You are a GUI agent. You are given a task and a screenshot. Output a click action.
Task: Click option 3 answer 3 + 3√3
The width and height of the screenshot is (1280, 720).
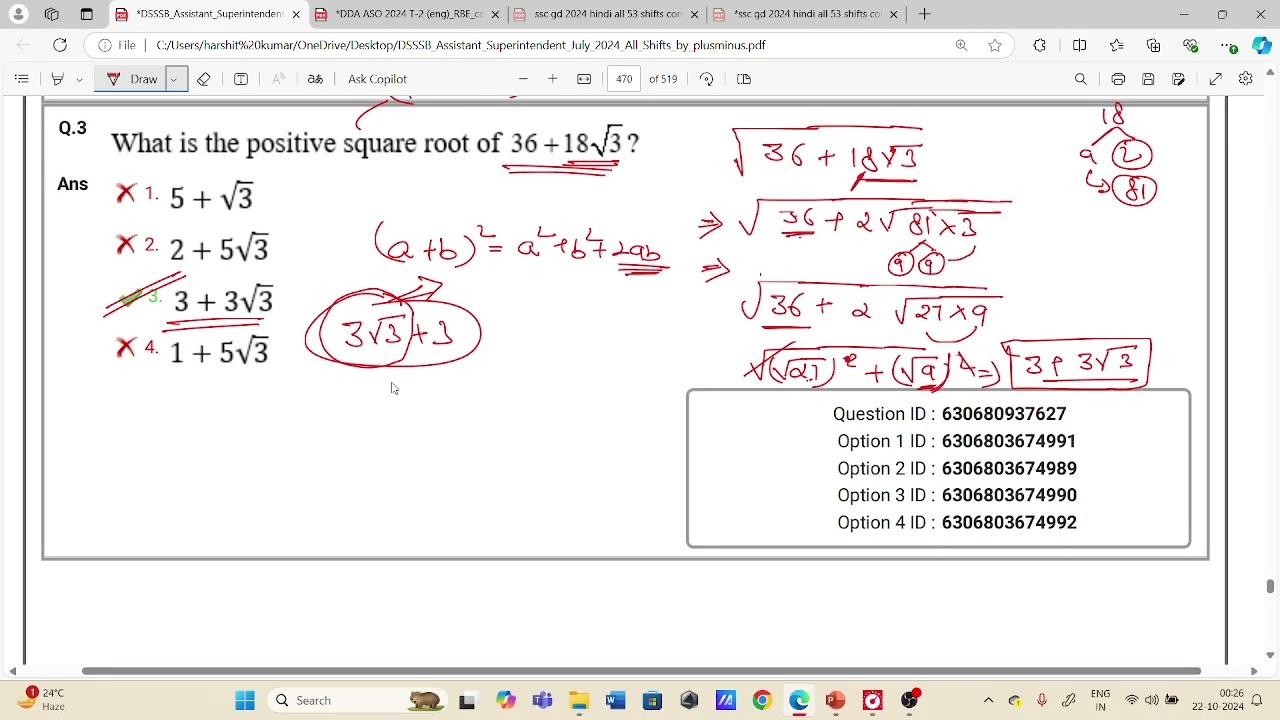[223, 300]
